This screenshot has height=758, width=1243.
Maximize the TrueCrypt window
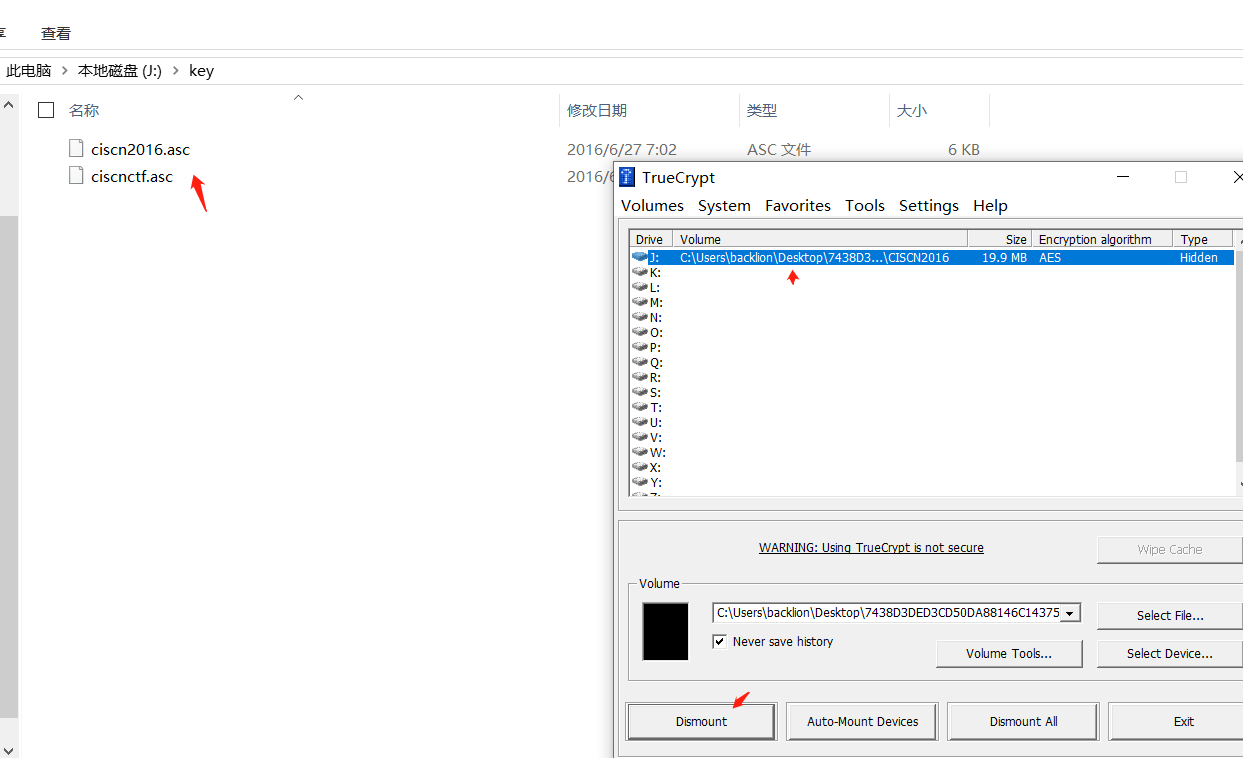click(1181, 177)
